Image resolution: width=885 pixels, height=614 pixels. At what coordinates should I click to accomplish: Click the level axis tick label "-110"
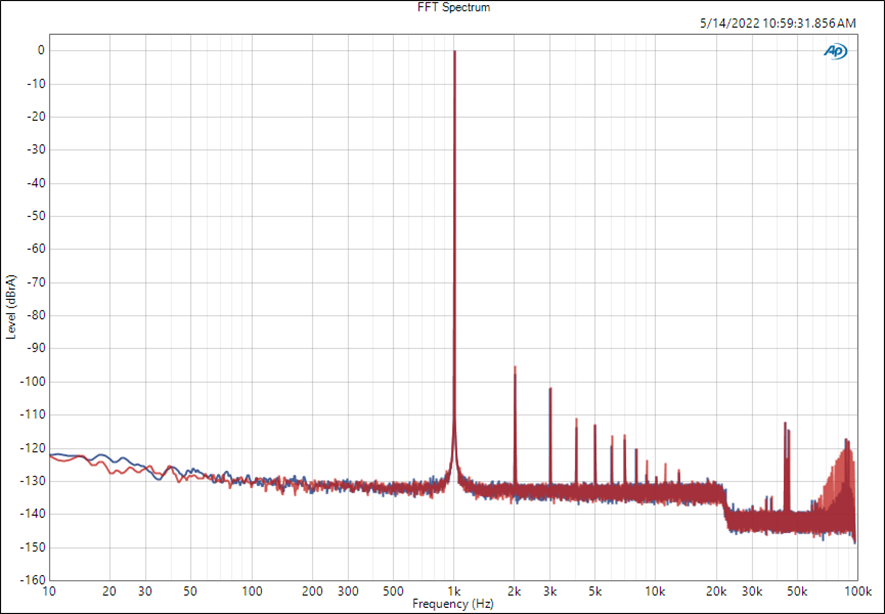[34, 415]
